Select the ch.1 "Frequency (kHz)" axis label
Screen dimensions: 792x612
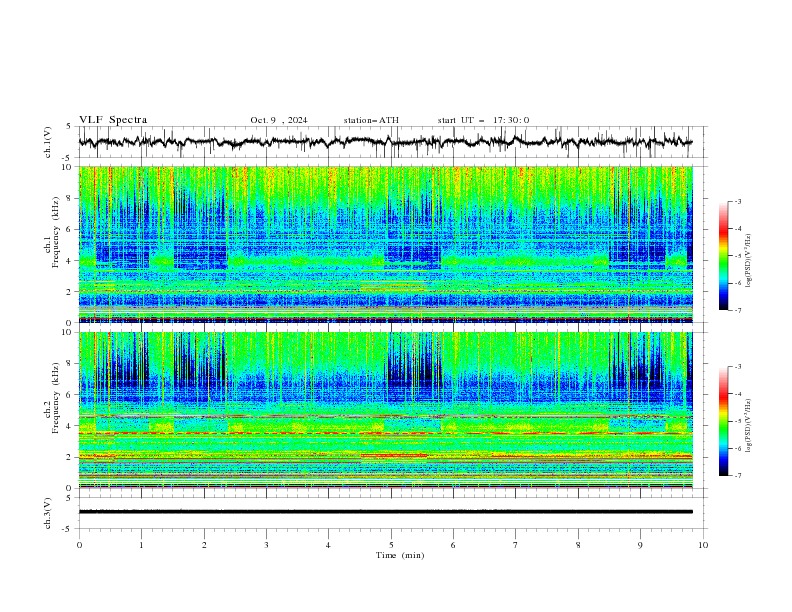pyautogui.click(x=56, y=232)
